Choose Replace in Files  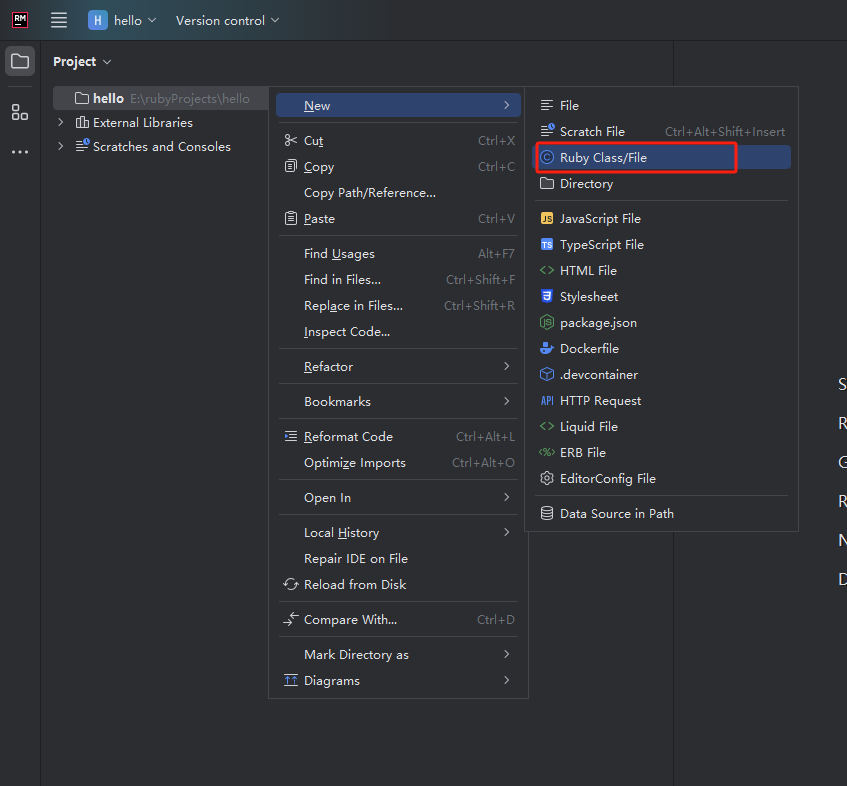(398, 305)
